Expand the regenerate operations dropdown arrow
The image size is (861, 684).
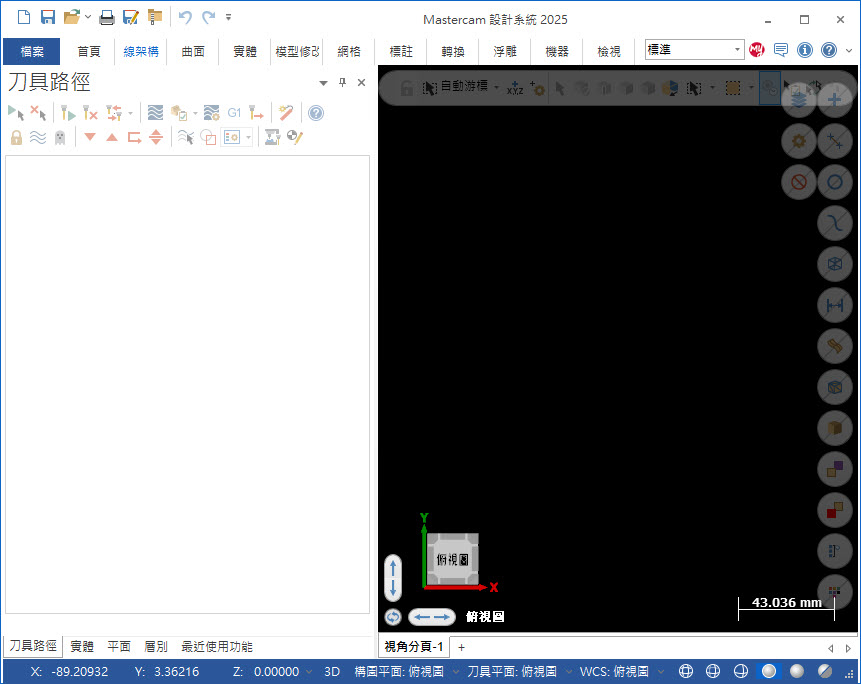(x=130, y=114)
